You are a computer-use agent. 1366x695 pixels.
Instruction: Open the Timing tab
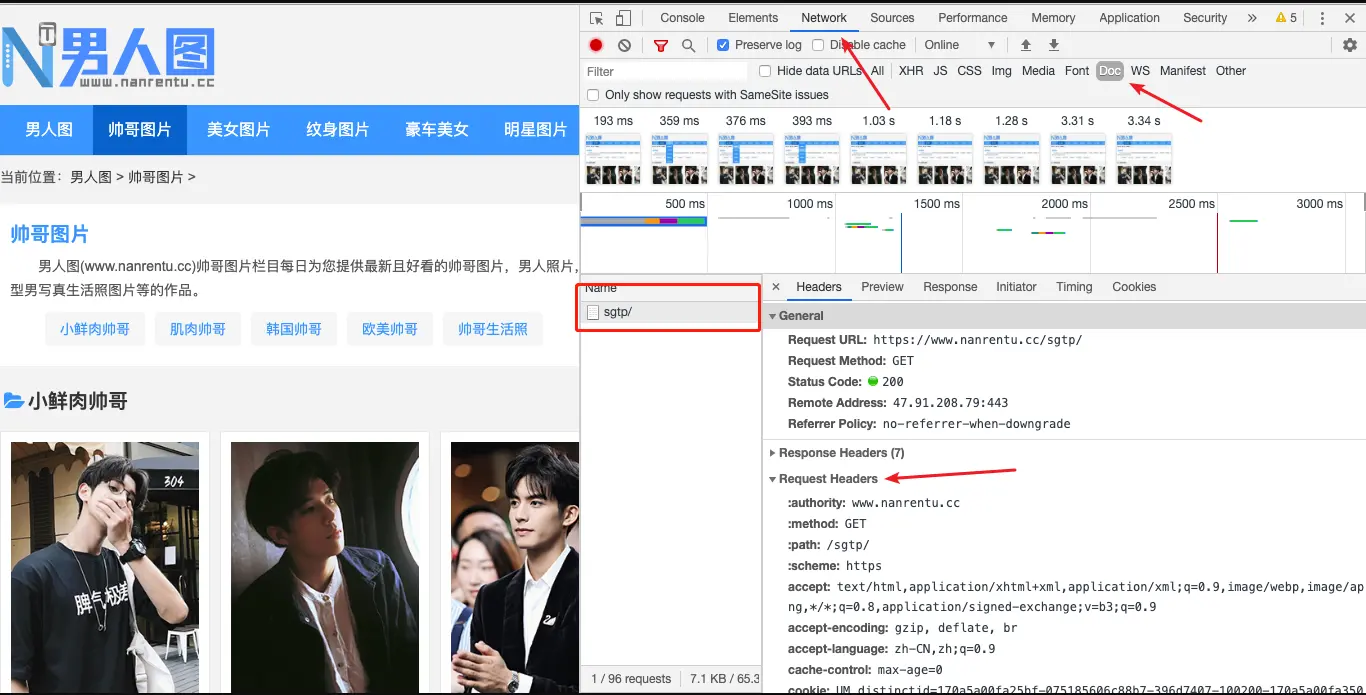click(1074, 287)
